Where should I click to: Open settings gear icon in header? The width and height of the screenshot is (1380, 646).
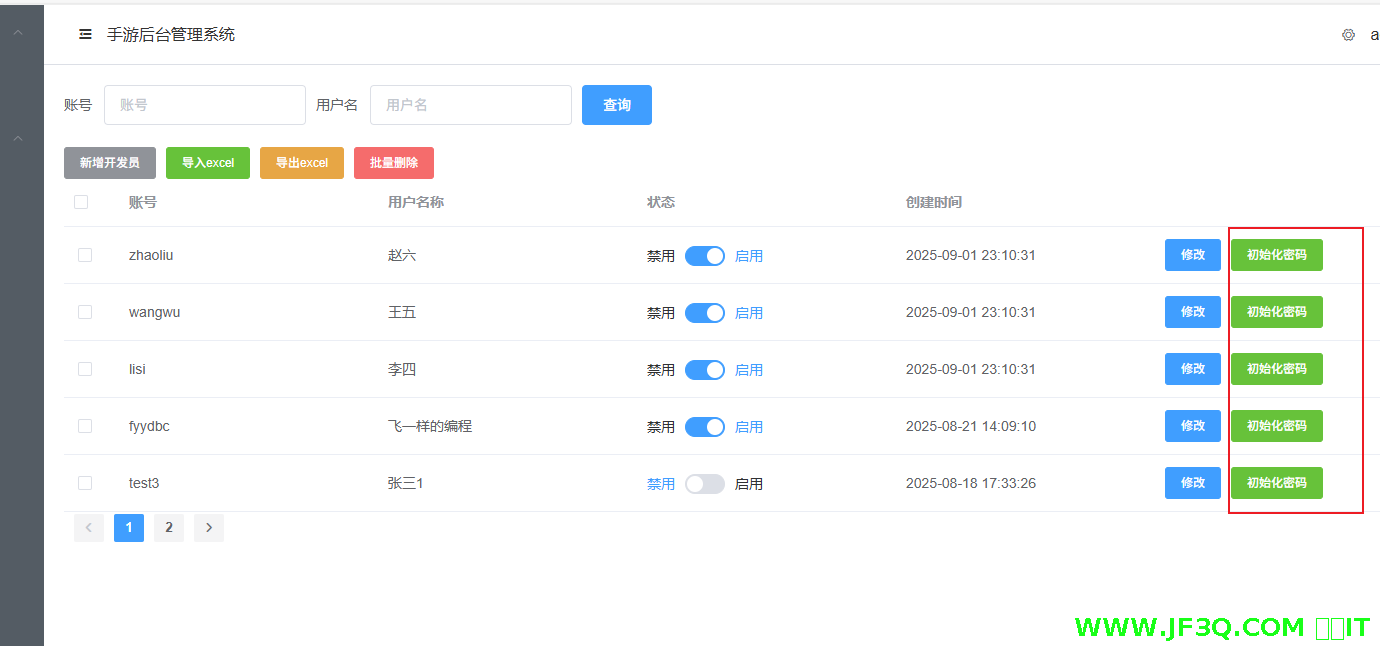(1348, 35)
